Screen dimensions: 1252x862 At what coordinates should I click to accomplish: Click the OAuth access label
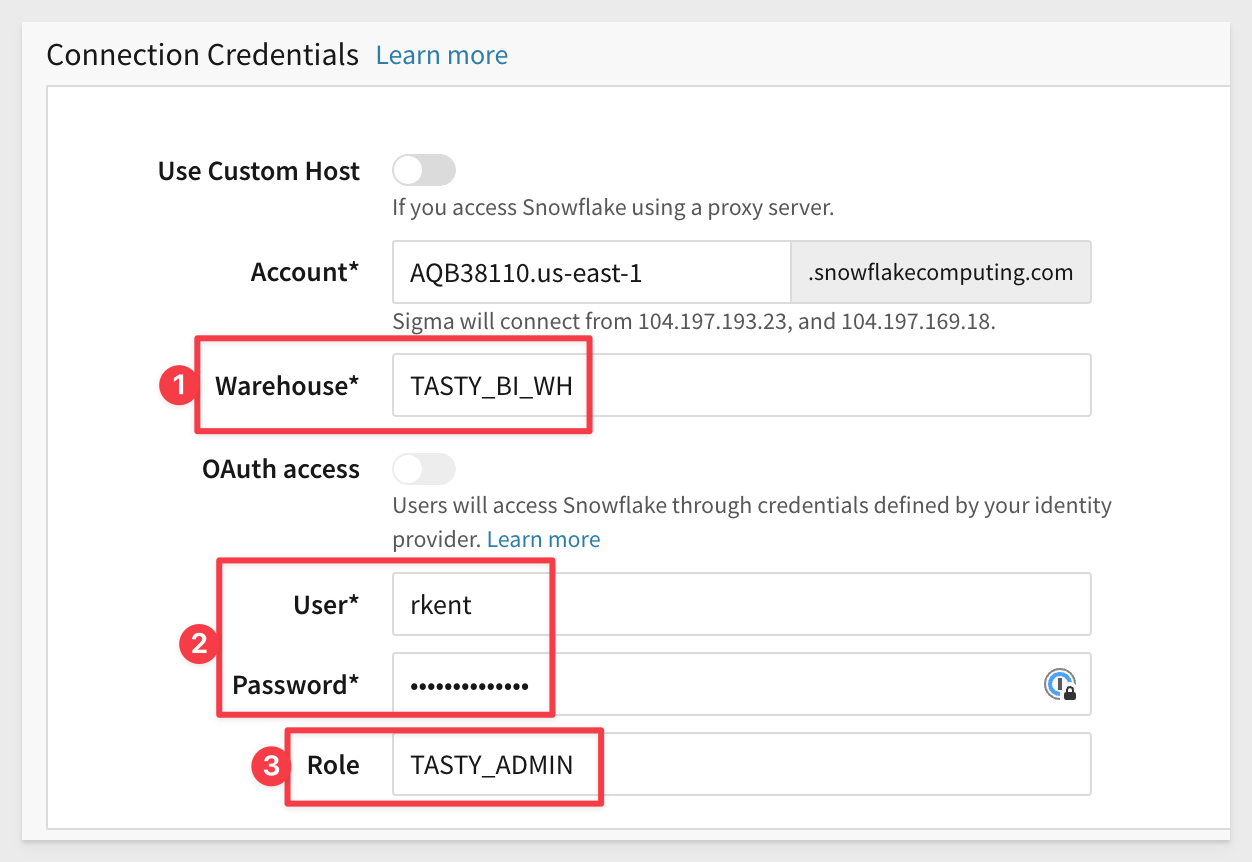(x=280, y=470)
